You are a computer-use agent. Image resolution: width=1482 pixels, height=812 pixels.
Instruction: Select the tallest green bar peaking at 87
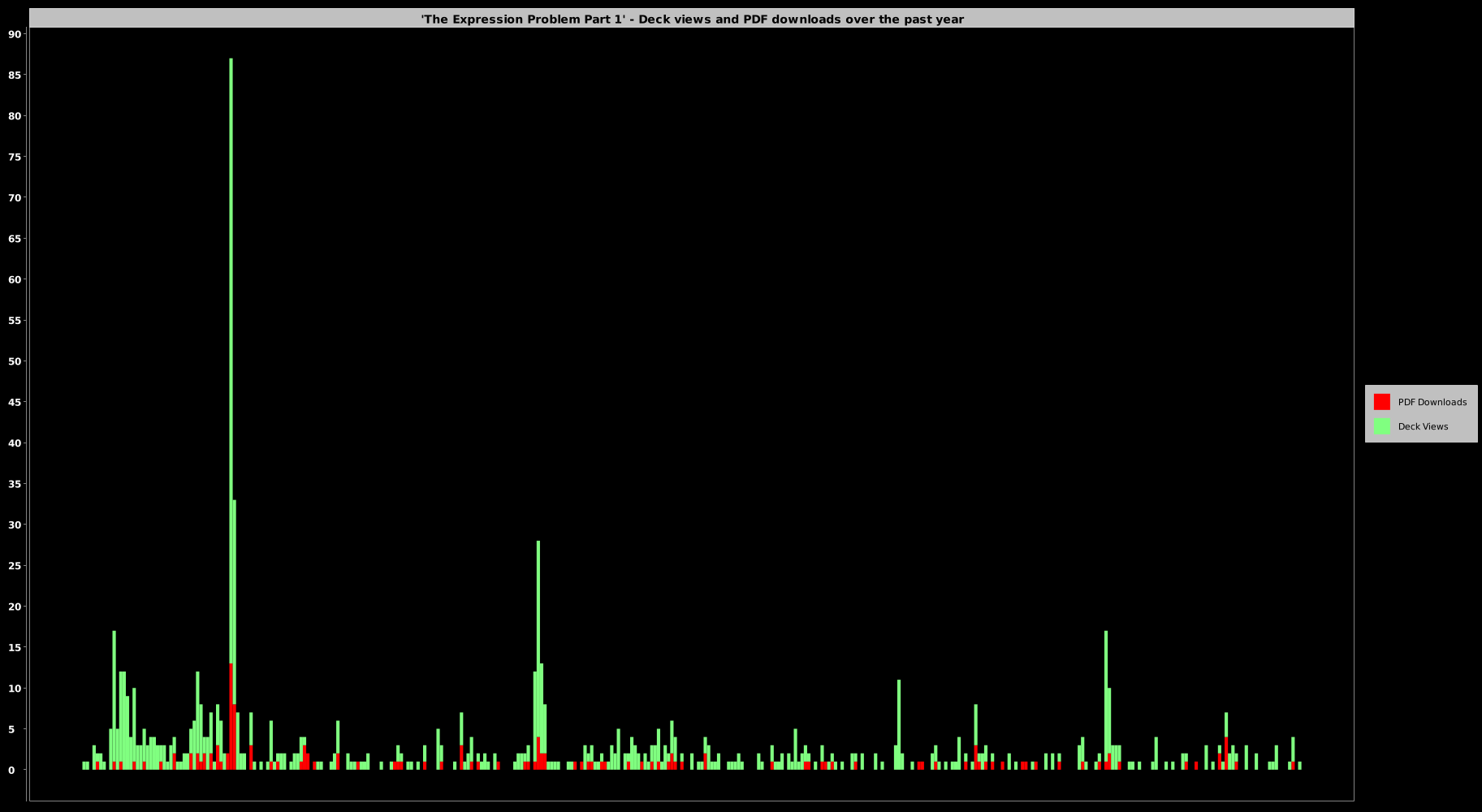[231, 361]
